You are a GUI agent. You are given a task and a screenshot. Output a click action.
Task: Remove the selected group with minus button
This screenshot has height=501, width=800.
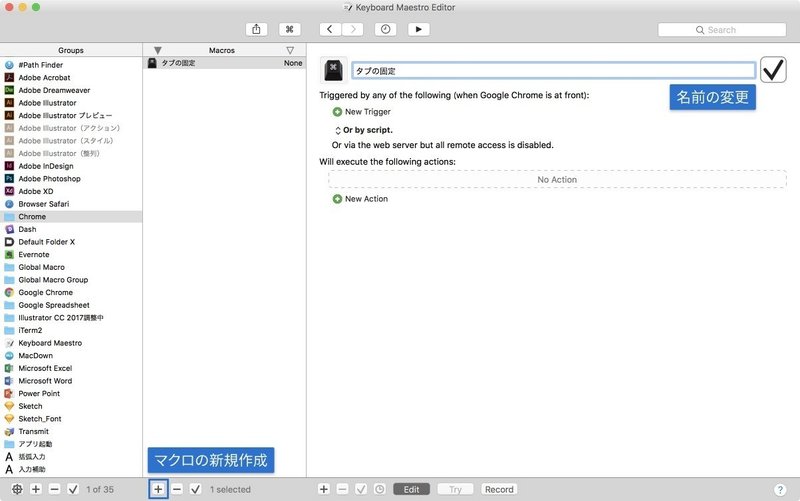(x=55, y=489)
